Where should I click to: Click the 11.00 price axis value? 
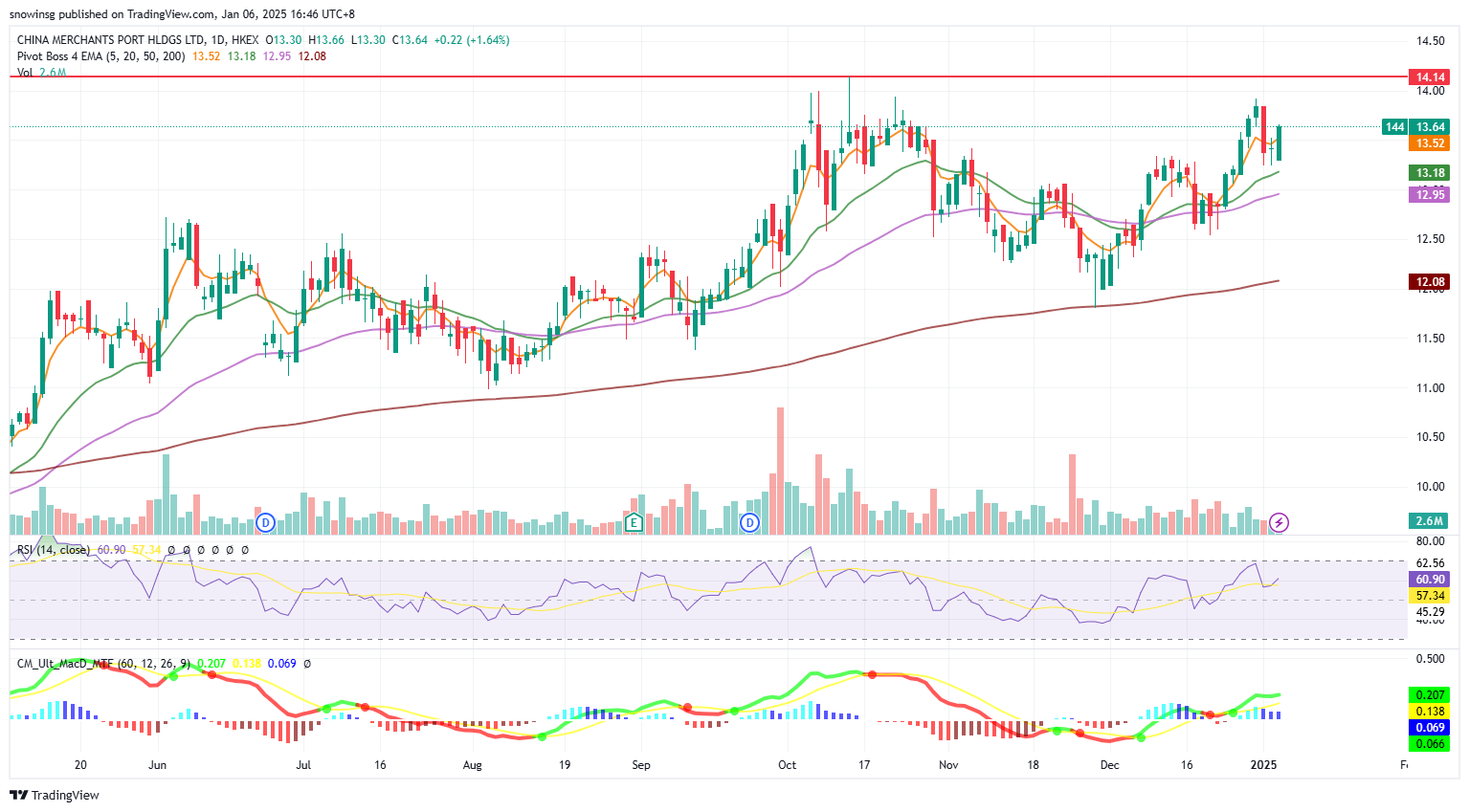click(1431, 388)
